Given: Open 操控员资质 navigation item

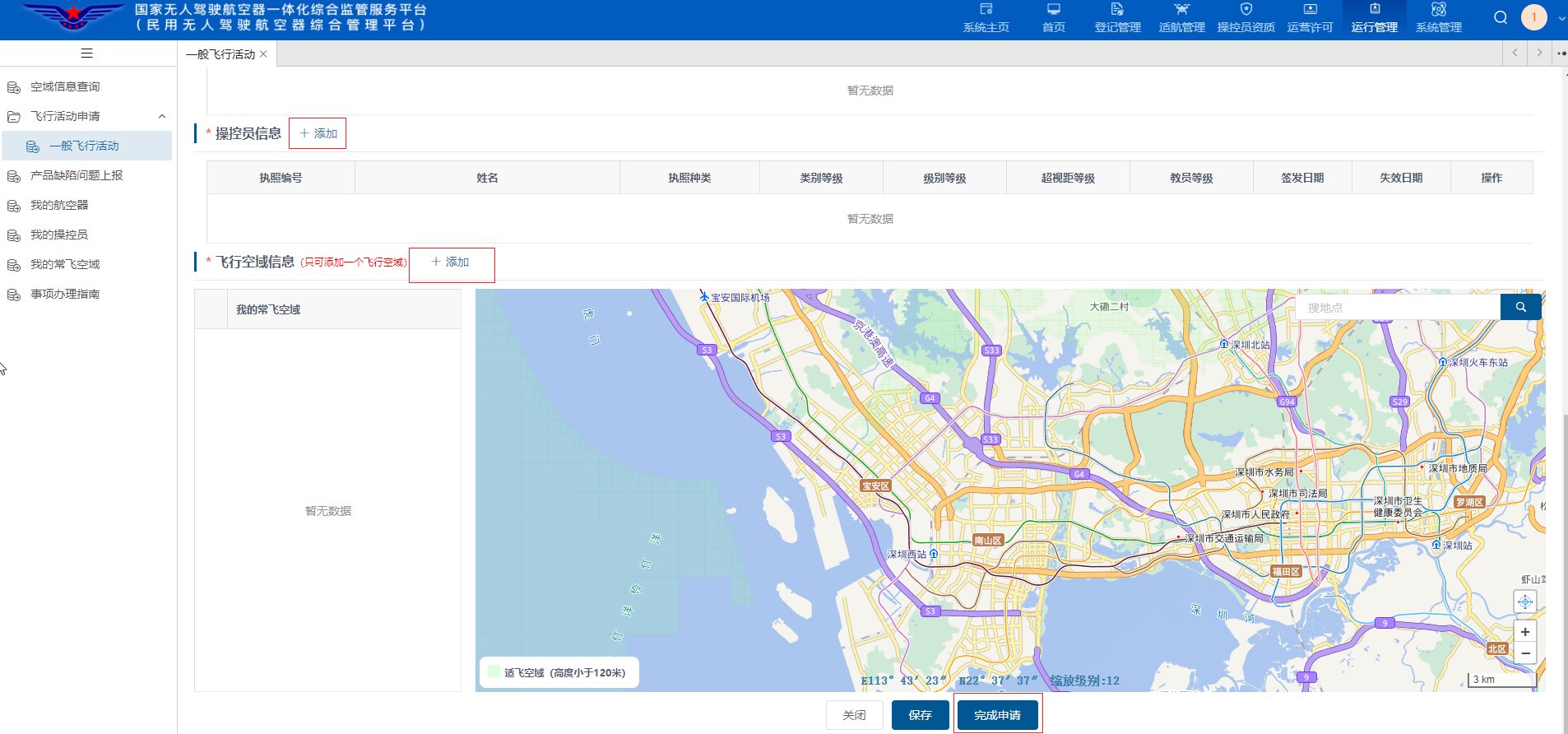Looking at the screenshot, I should point(1246,18).
